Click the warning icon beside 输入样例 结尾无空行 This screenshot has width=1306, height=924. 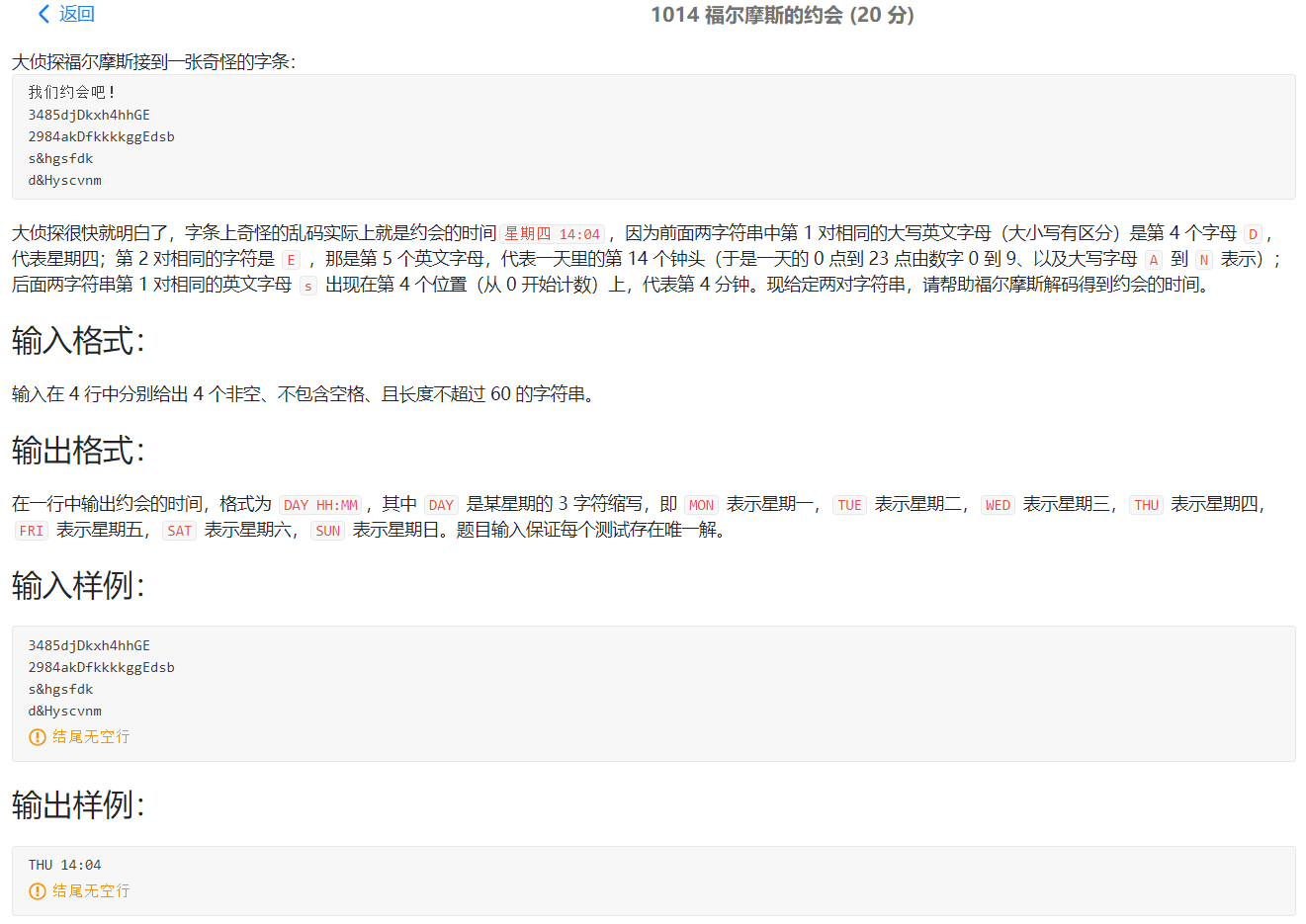[38, 736]
